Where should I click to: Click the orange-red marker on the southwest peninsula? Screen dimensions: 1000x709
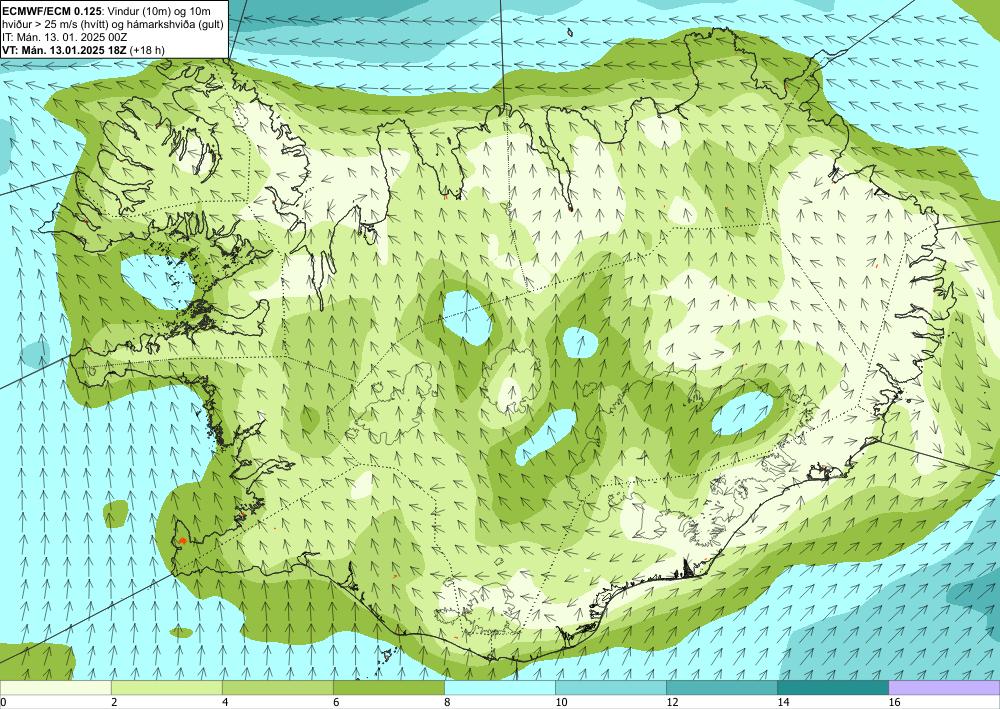click(182, 541)
